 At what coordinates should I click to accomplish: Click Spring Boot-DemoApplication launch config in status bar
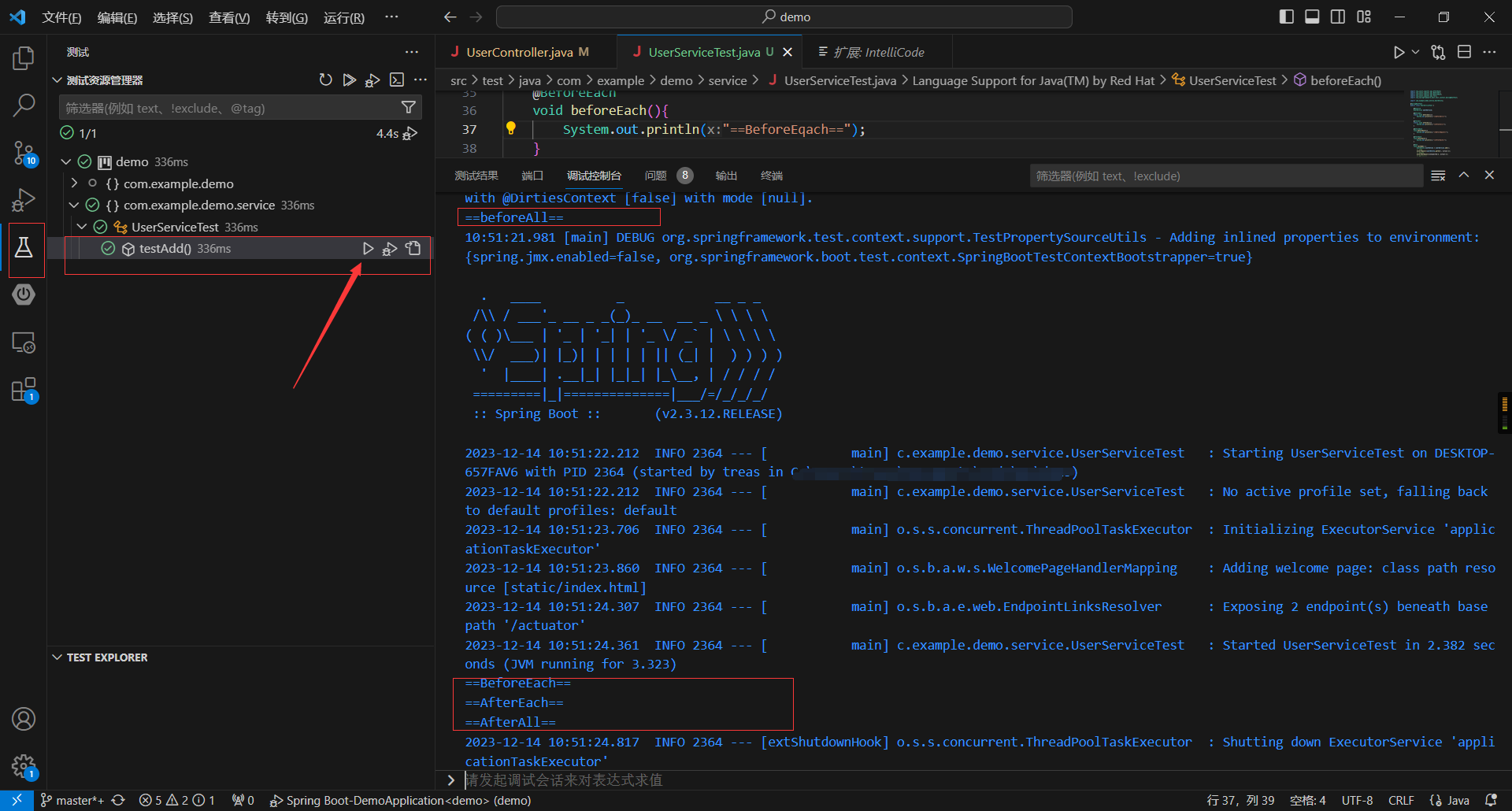[401, 801]
